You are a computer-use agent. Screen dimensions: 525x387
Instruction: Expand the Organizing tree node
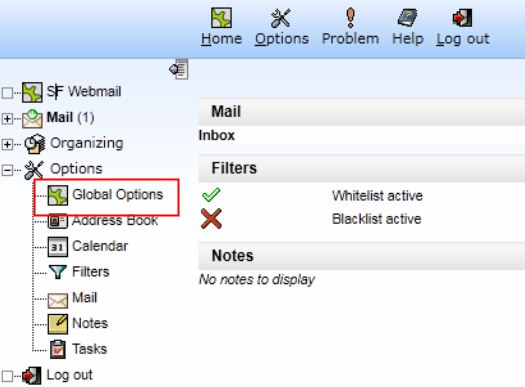pos(7,144)
